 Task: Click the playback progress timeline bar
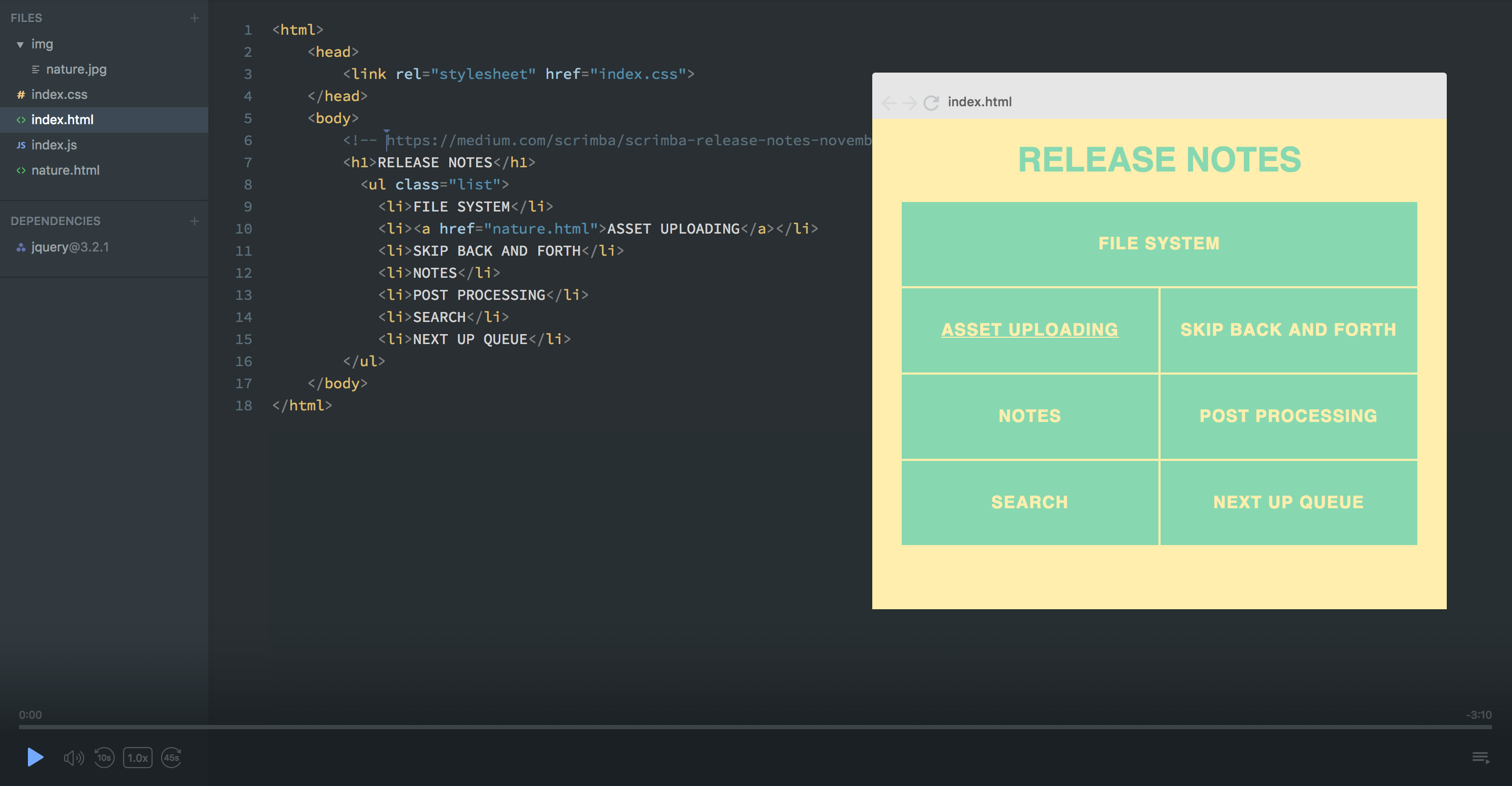tap(755, 727)
